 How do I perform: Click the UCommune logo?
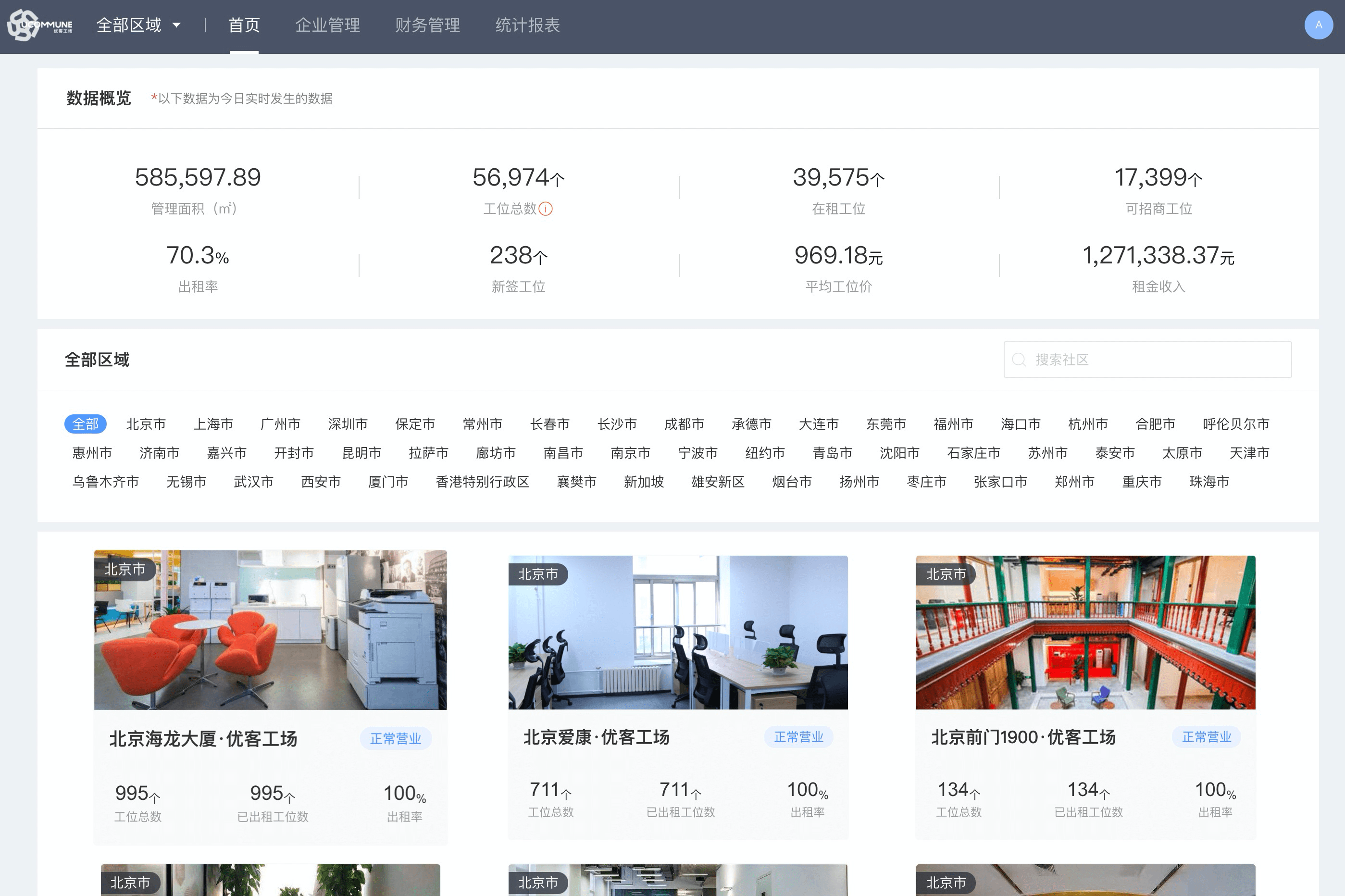40,25
